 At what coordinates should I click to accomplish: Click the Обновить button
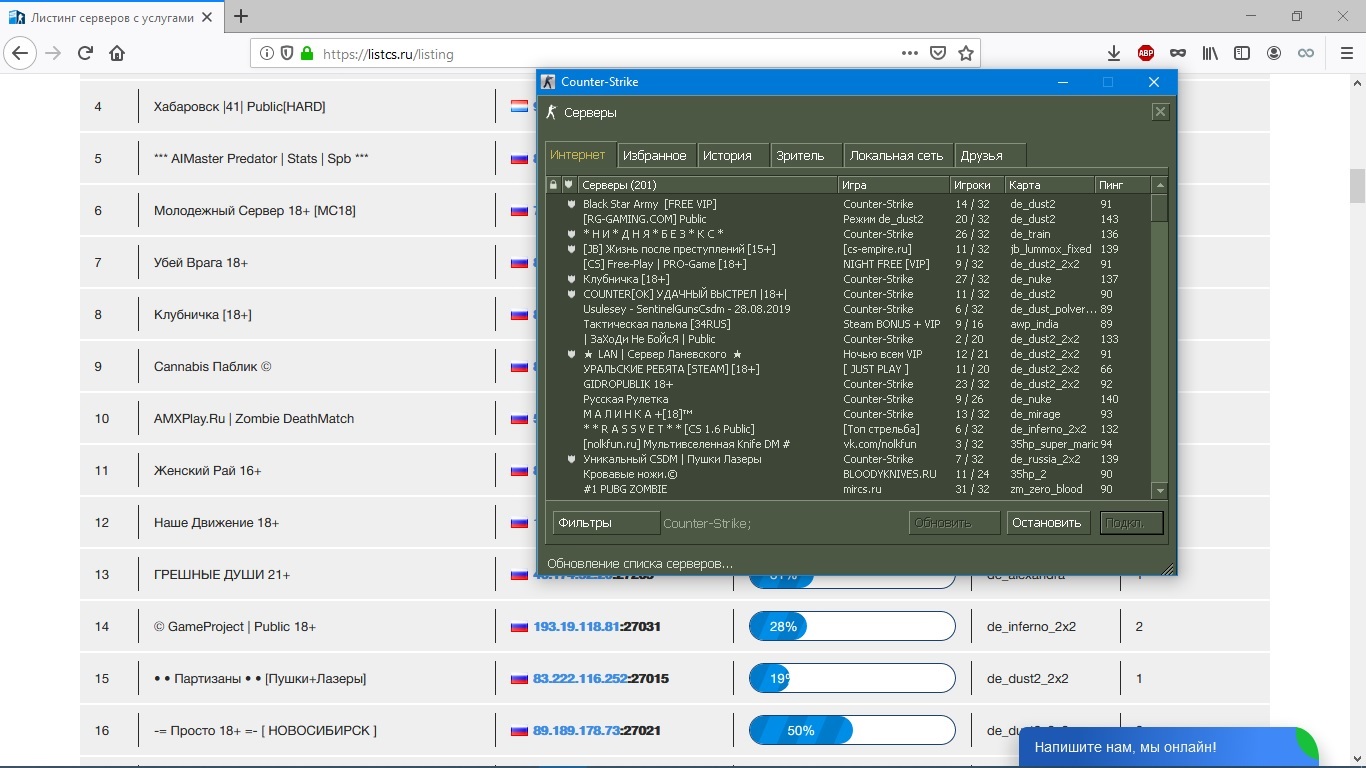click(954, 523)
